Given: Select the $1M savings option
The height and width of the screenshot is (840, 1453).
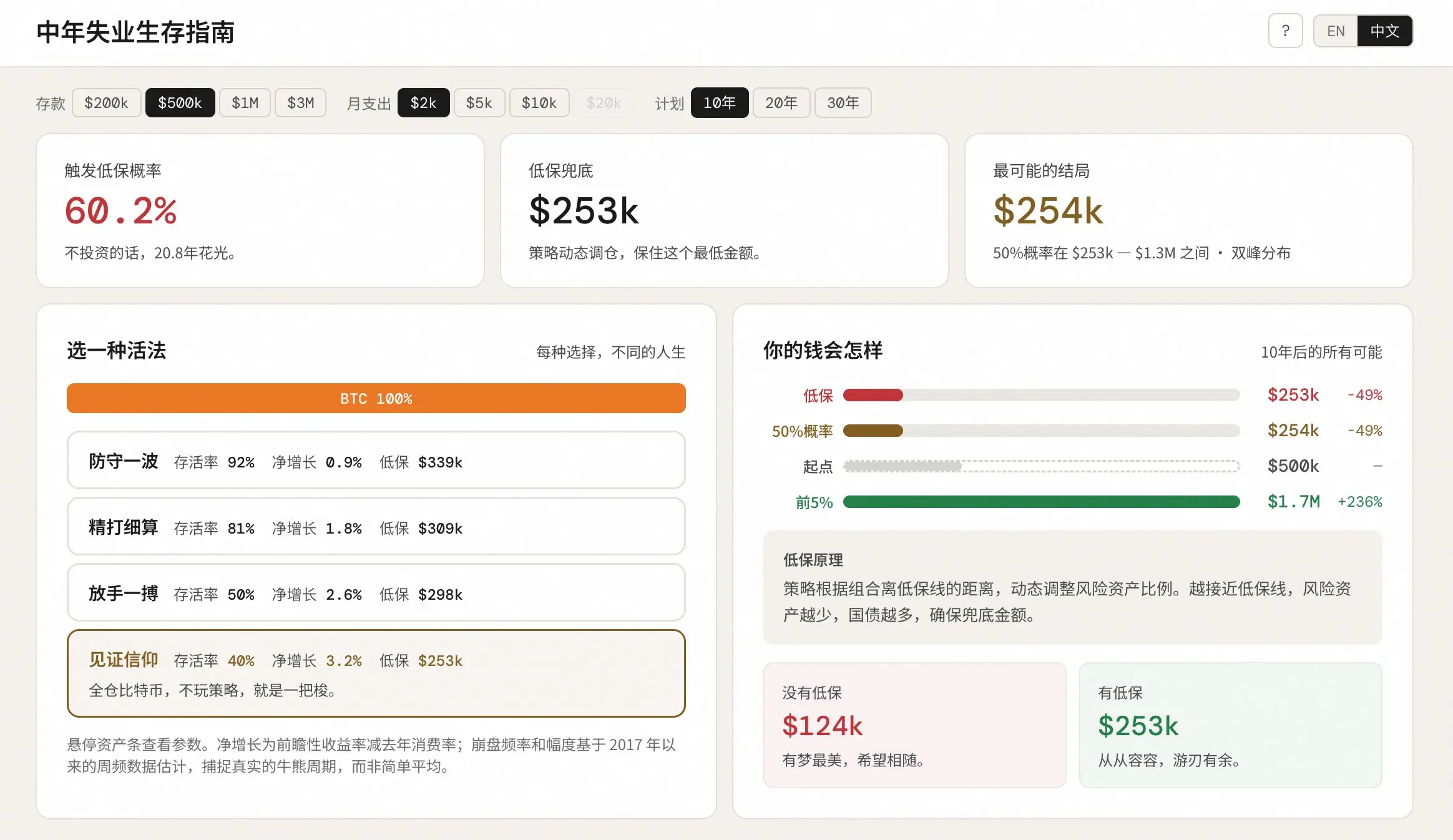Looking at the screenshot, I should coord(245,103).
